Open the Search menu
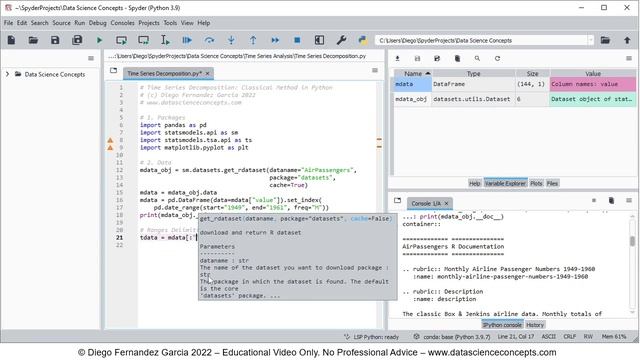Screen dimensions: 640x360 tap(40, 23)
